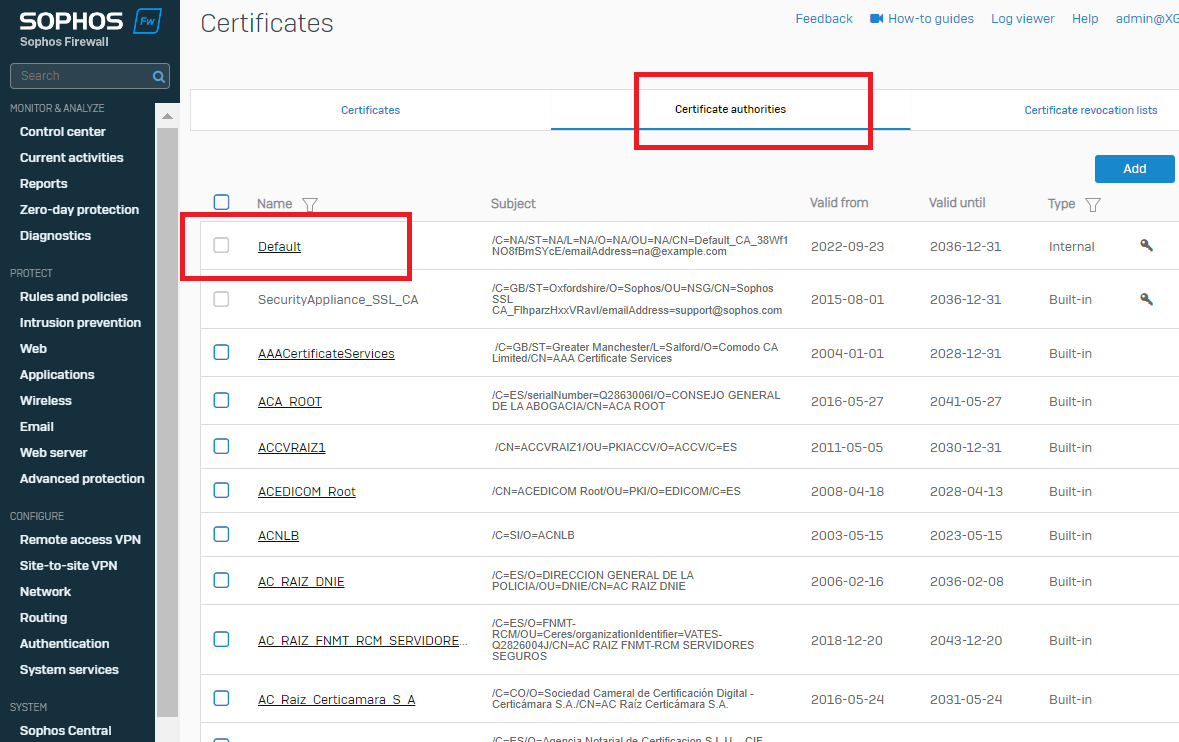
Task: Open Advanced protection menu item
Action: click(82, 479)
